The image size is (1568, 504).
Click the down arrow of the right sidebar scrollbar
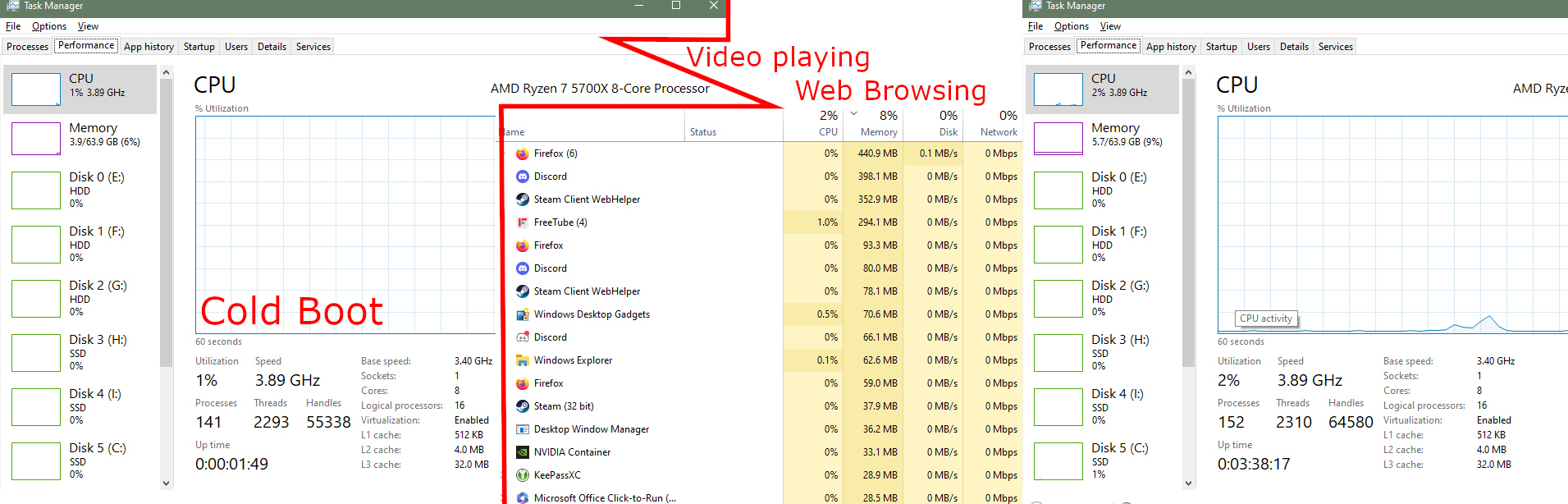[1189, 483]
